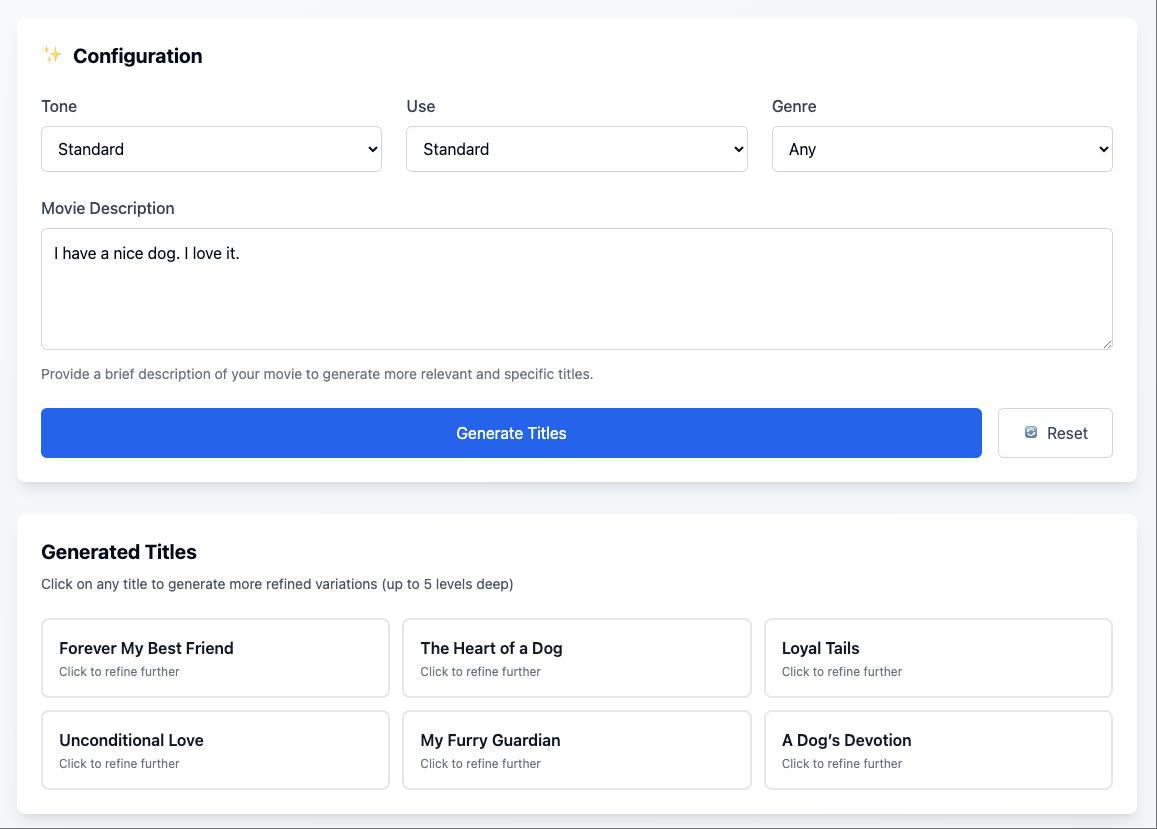Click the Reset button

(1055, 433)
